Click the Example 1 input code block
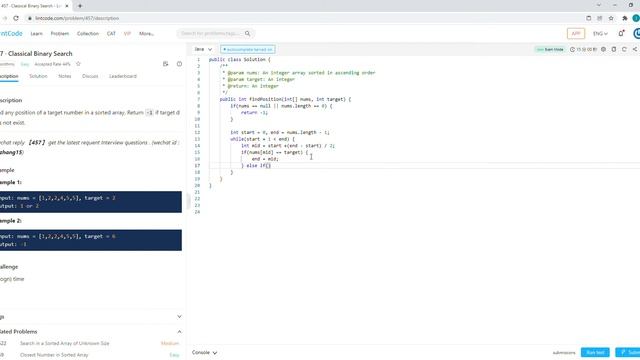 click(91, 202)
